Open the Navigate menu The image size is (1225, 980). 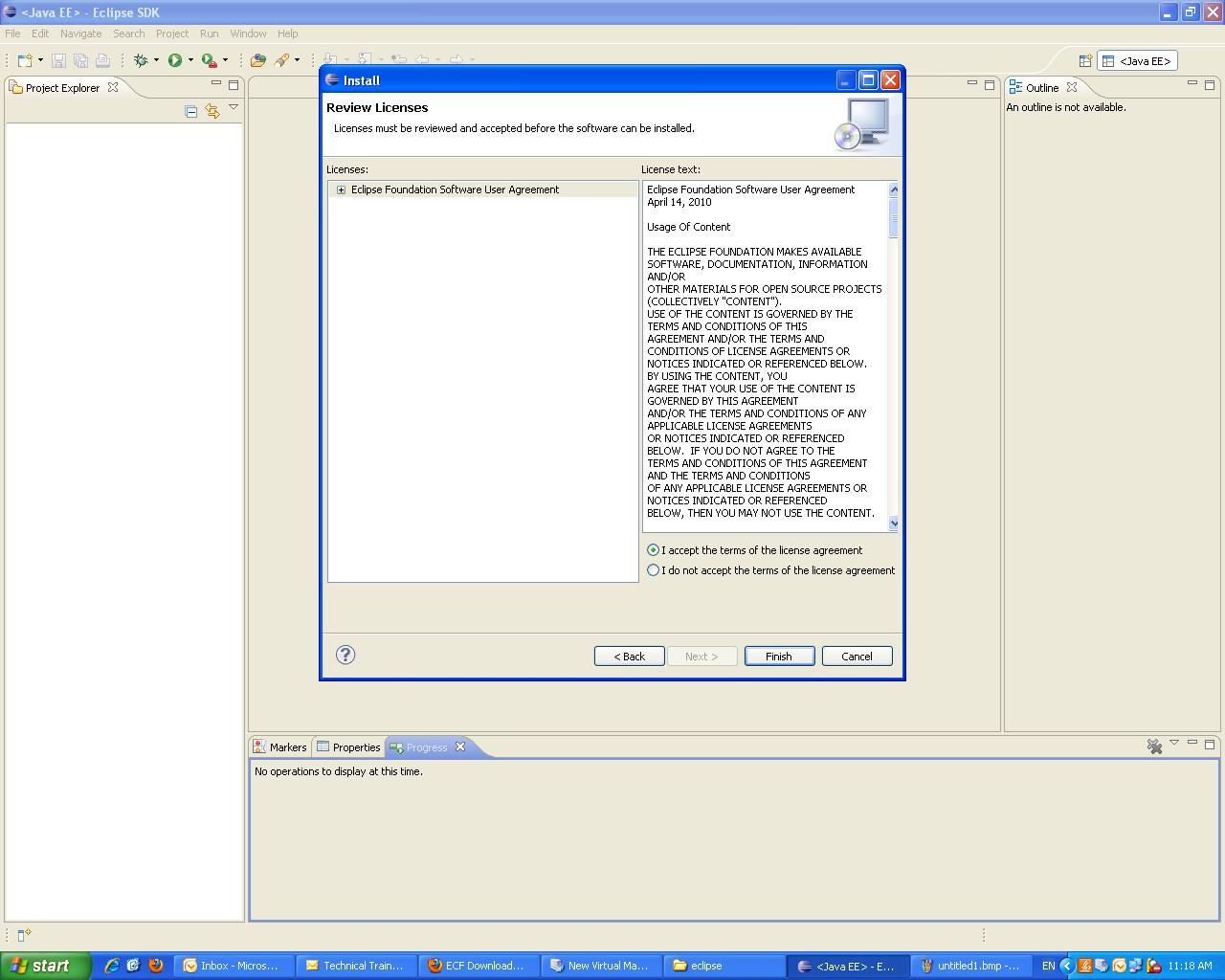80,33
